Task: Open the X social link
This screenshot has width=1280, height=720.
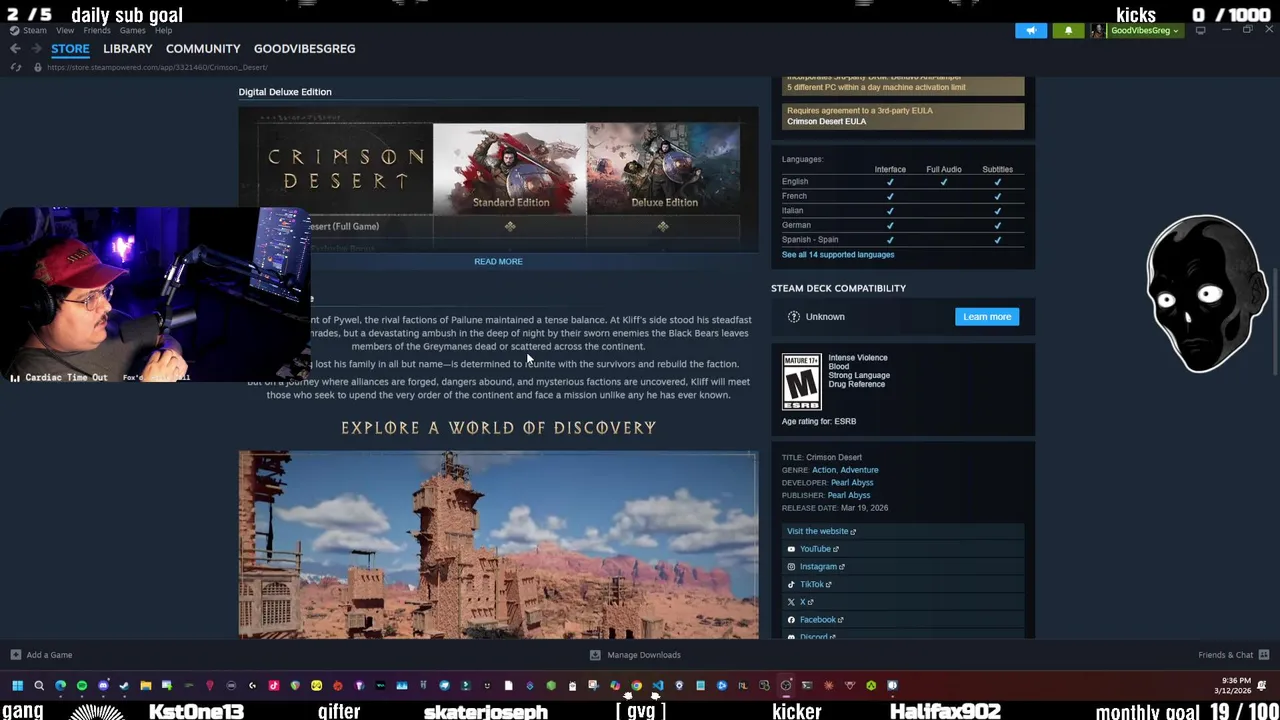Action: tap(801, 602)
